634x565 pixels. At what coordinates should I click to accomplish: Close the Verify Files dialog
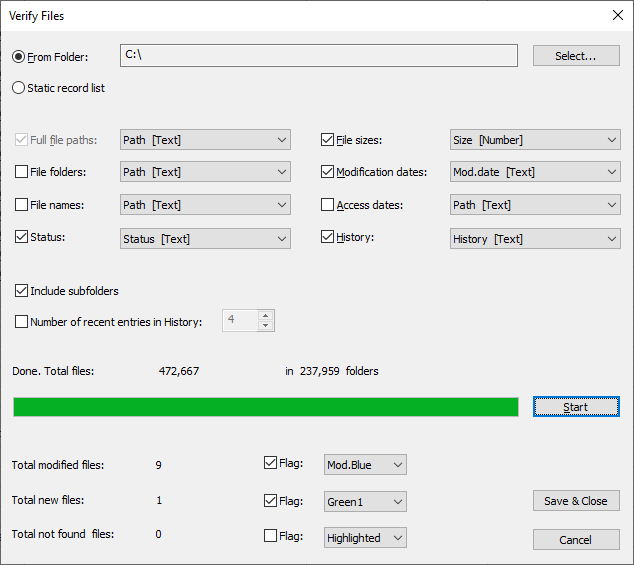(616, 15)
